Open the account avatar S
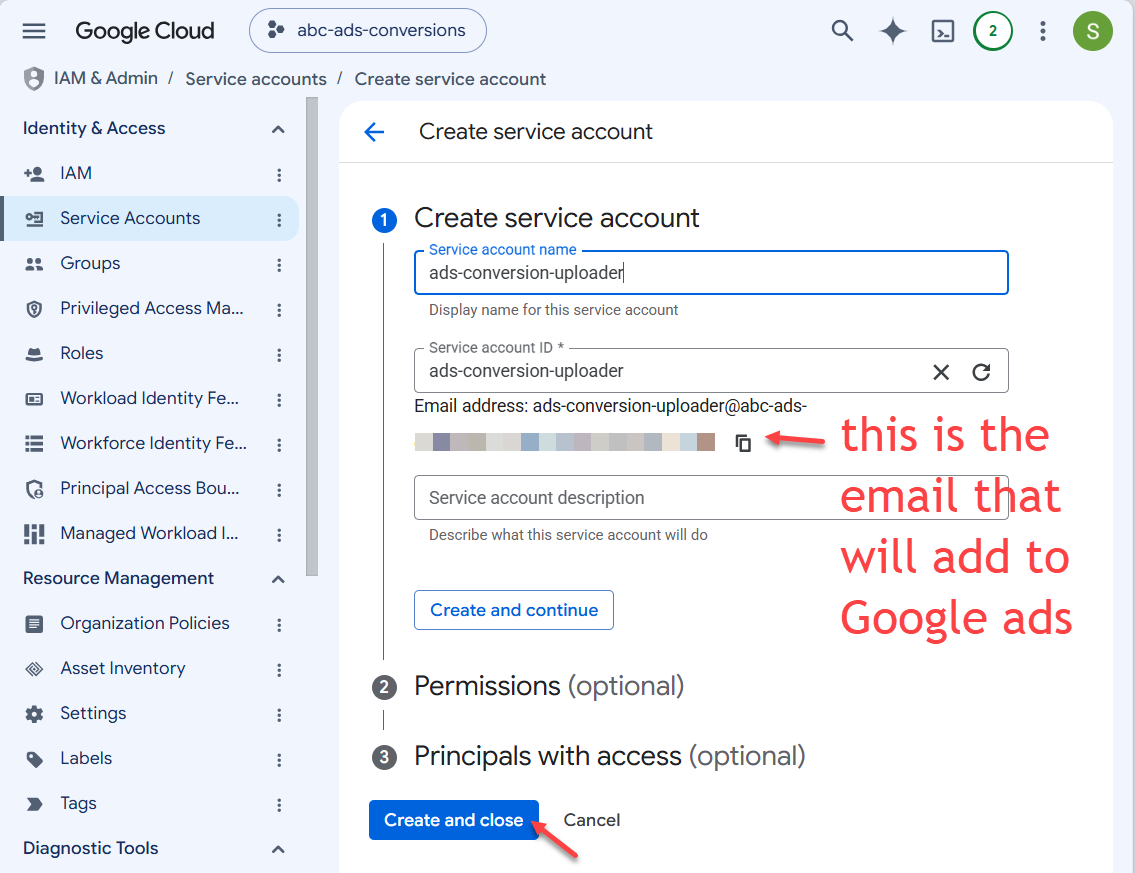Screen dimensions: 1135x873 point(1092,31)
